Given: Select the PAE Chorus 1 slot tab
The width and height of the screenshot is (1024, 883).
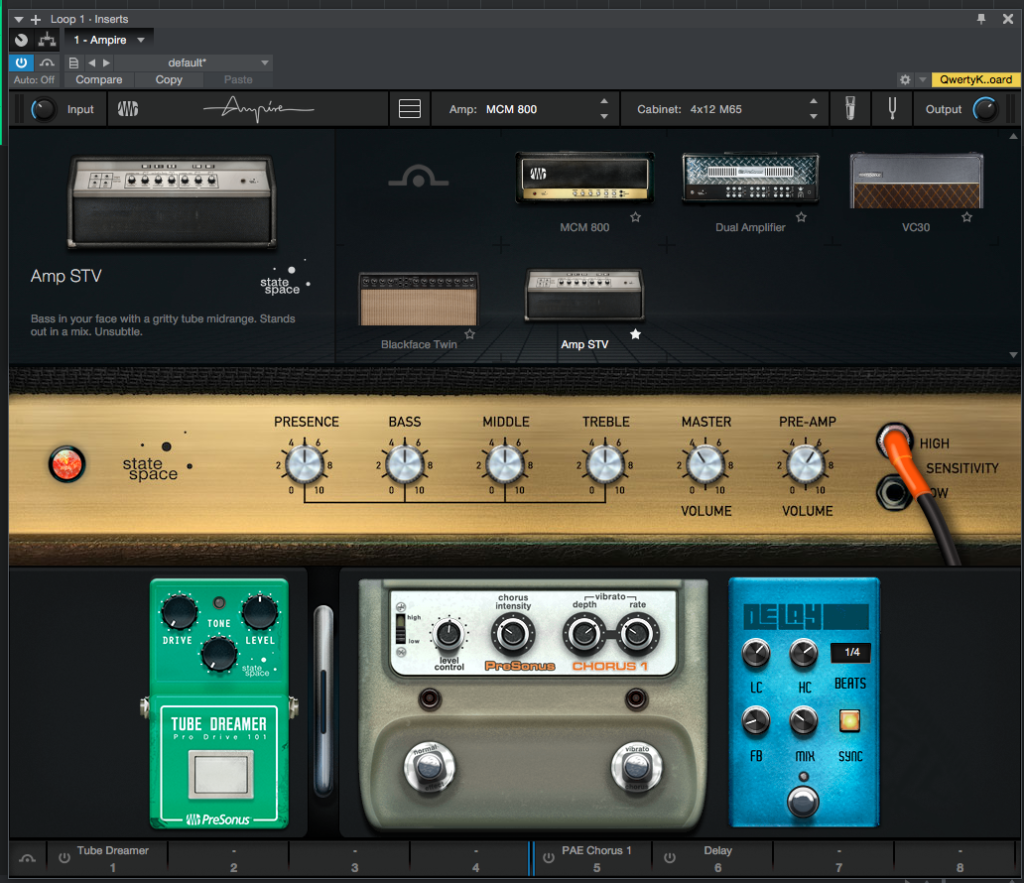Looking at the screenshot, I should (593, 858).
